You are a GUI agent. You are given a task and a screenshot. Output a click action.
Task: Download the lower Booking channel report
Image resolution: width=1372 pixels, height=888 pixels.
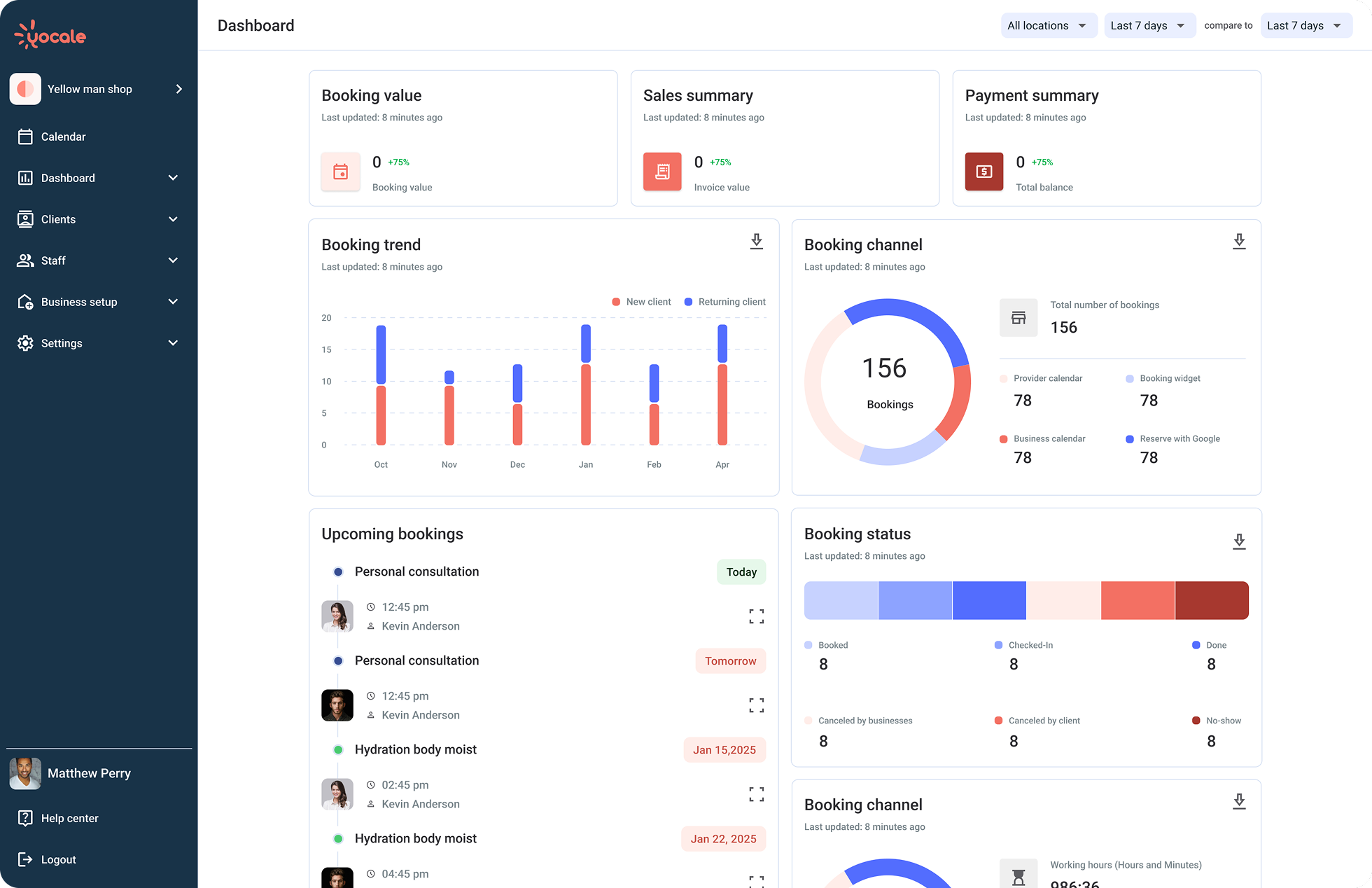click(1239, 802)
